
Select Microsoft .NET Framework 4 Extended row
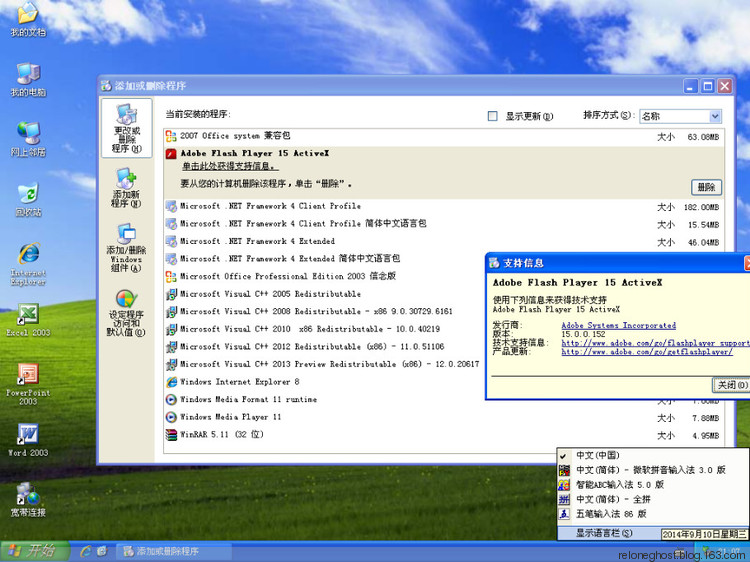444,242
